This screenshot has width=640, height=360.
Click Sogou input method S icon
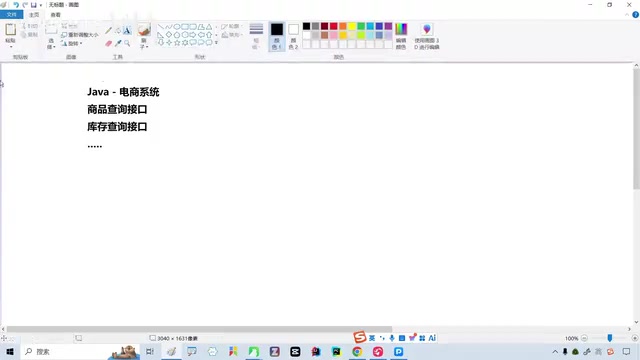pos(360,337)
